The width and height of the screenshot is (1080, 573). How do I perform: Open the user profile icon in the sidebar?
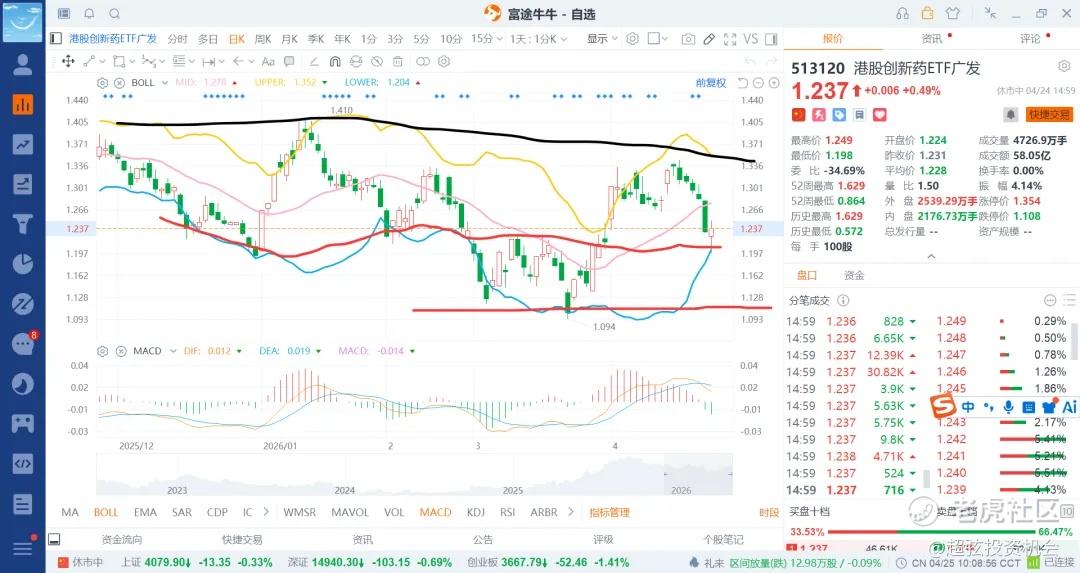23,64
